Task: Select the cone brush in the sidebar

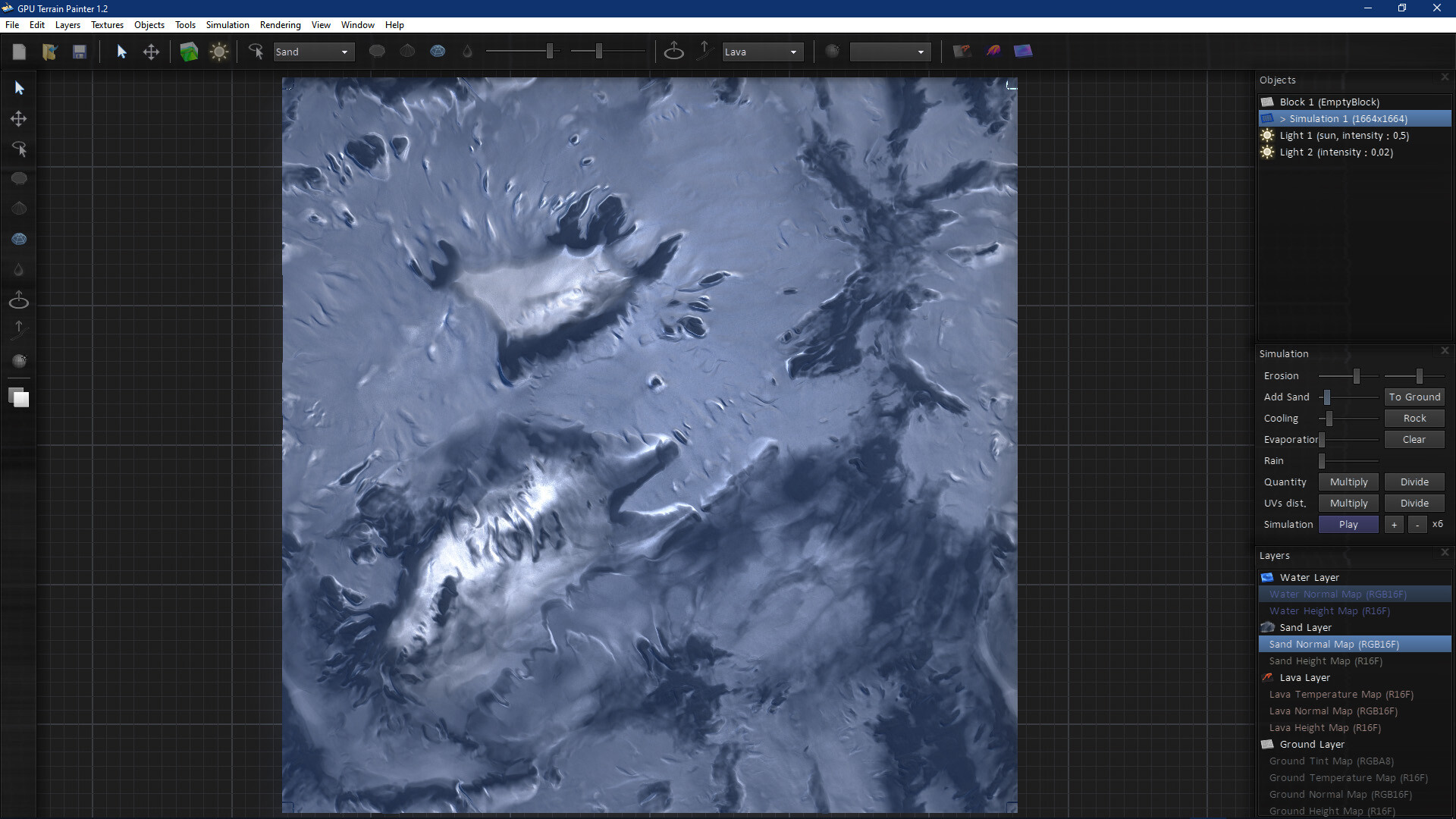Action: point(18,208)
